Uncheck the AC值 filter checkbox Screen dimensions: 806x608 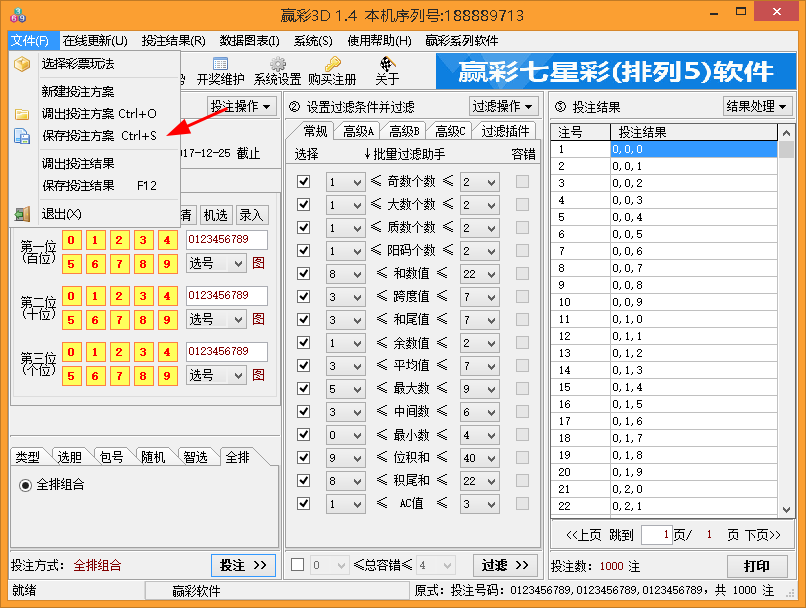304,503
